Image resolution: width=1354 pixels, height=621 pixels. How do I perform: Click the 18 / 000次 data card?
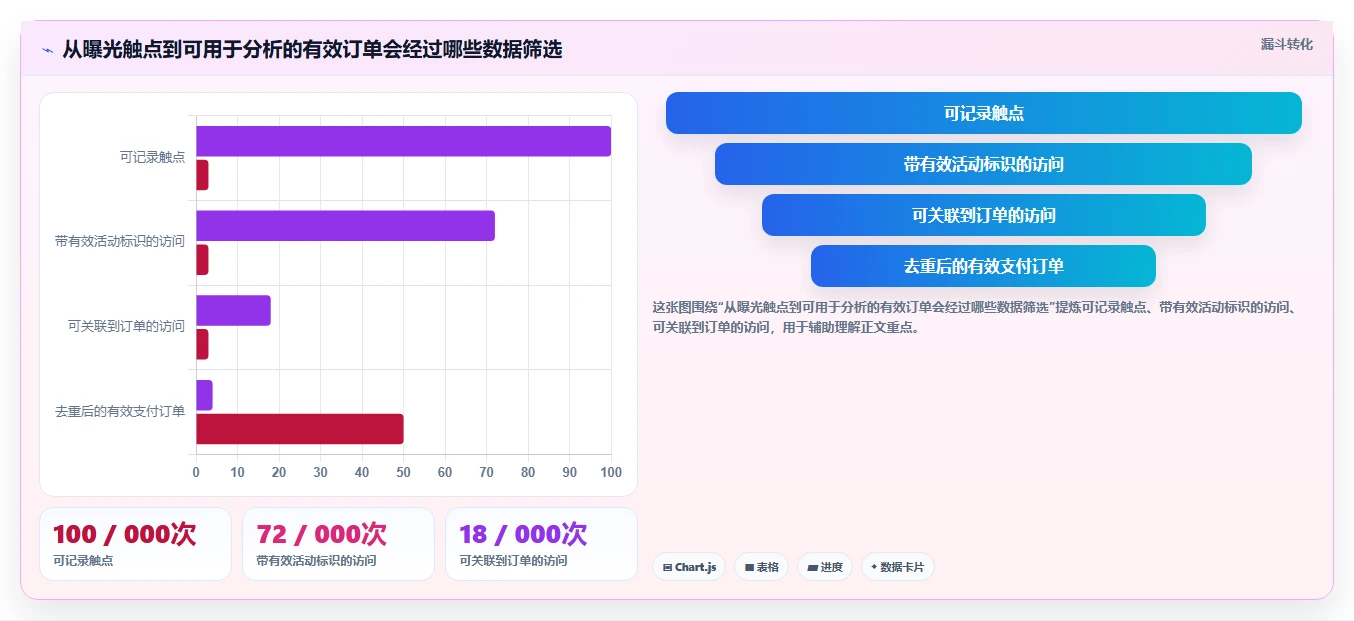pyautogui.click(x=541, y=544)
